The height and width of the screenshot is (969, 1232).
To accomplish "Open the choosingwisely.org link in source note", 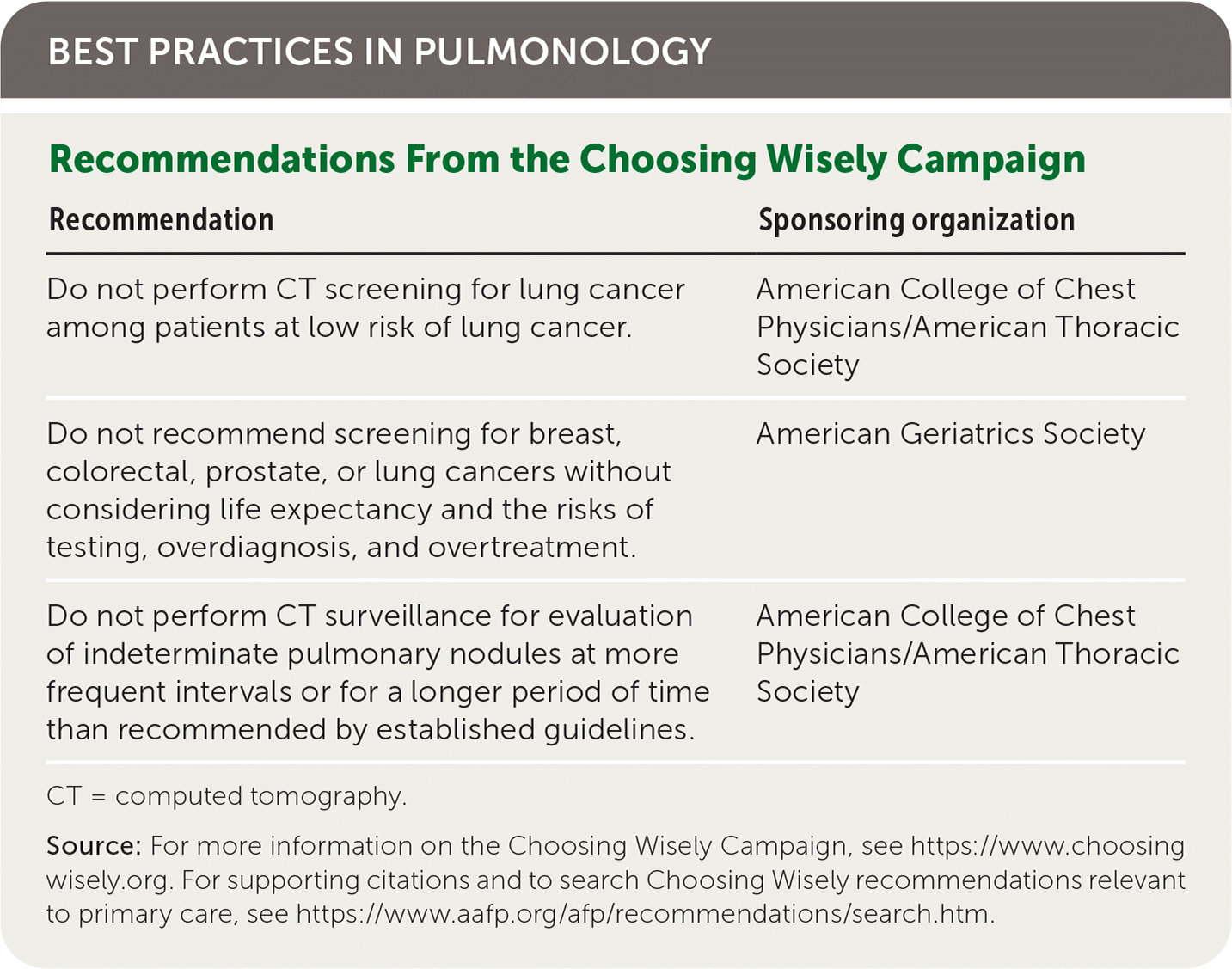I will [x=1046, y=846].
